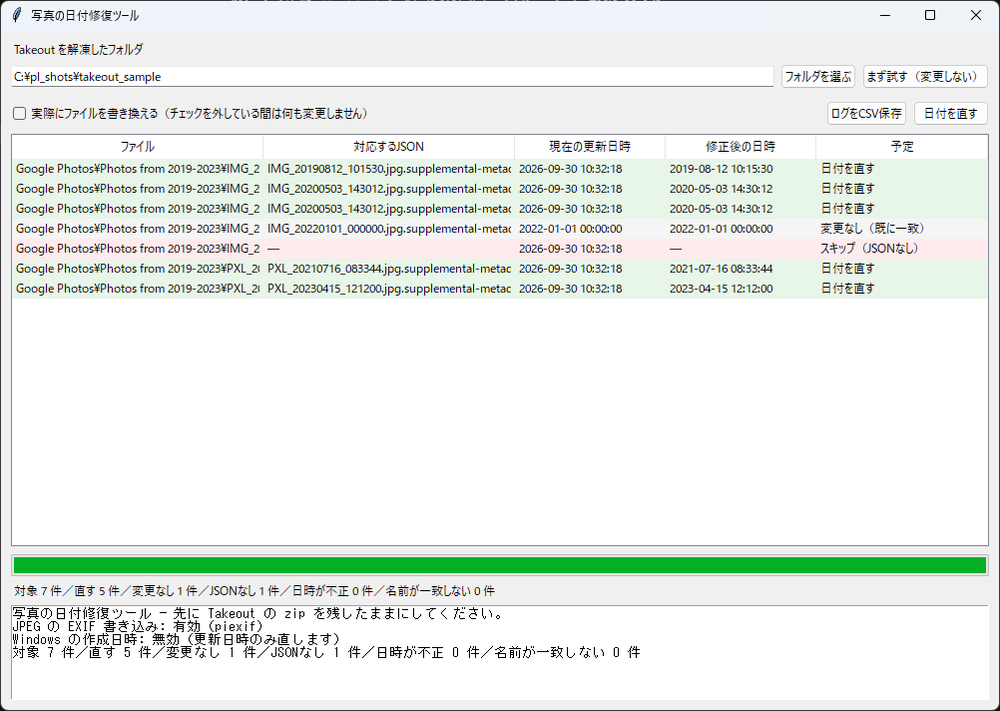The width and height of the screenshot is (1000, 711).
Task: Select the pink スキップ（JSONなし）row
Action: 500,249
